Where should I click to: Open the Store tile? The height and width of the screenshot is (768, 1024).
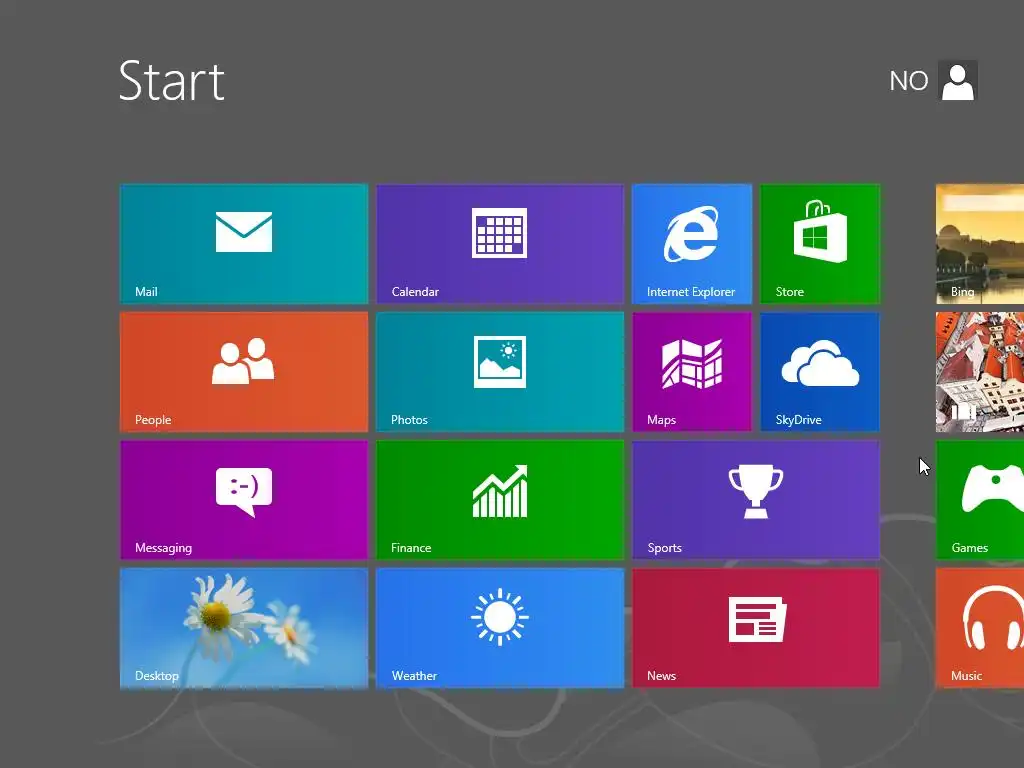click(x=820, y=244)
